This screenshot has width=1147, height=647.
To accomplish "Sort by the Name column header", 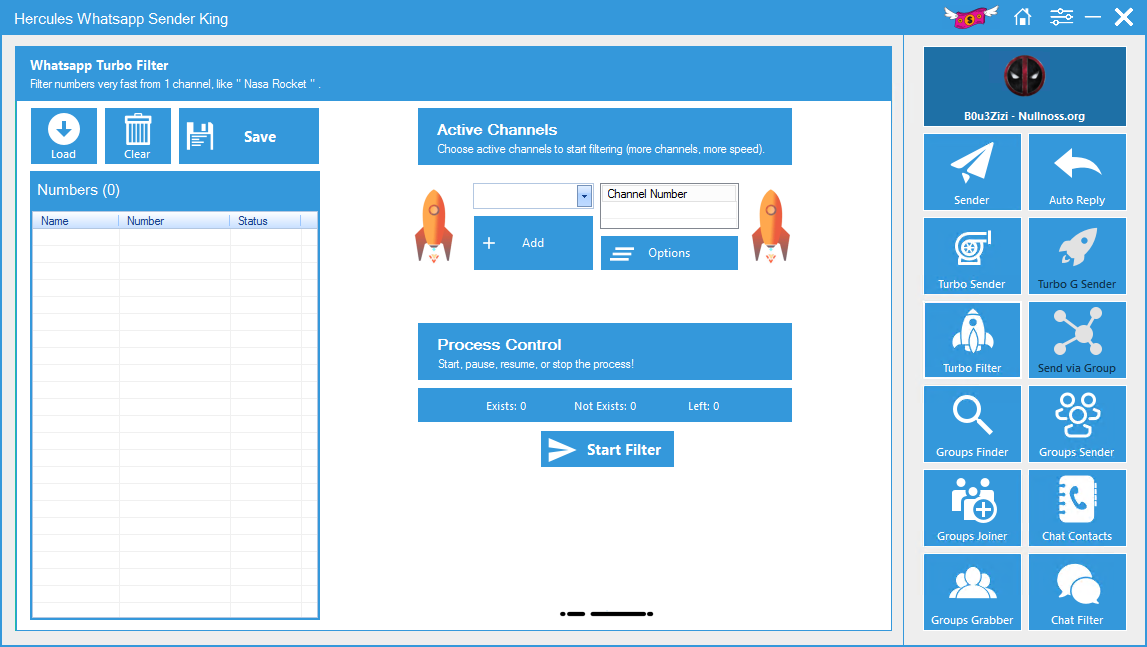I will [75, 221].
